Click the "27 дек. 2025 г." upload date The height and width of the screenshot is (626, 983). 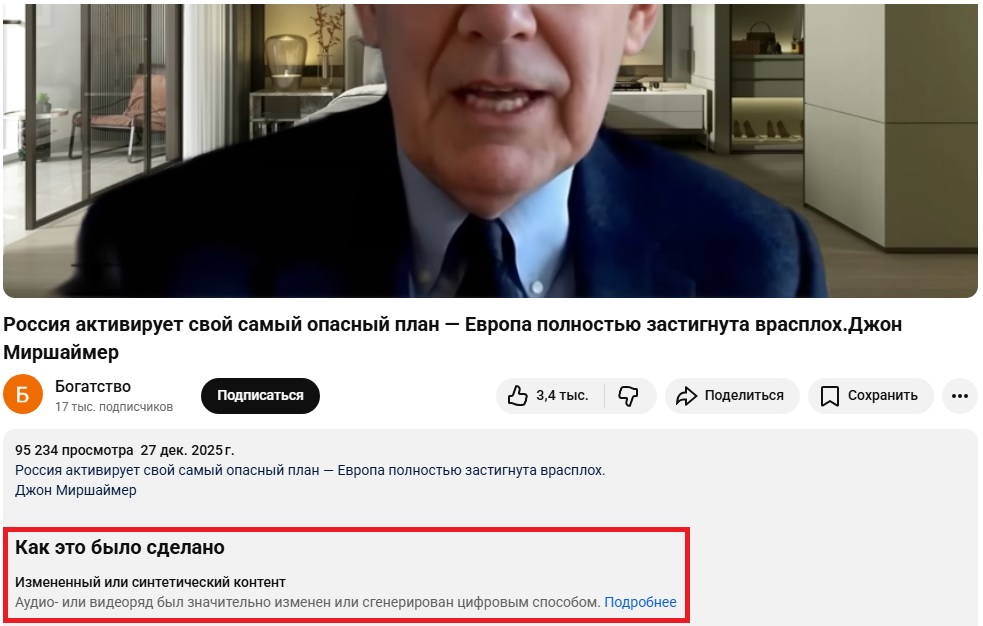point(187,450)
